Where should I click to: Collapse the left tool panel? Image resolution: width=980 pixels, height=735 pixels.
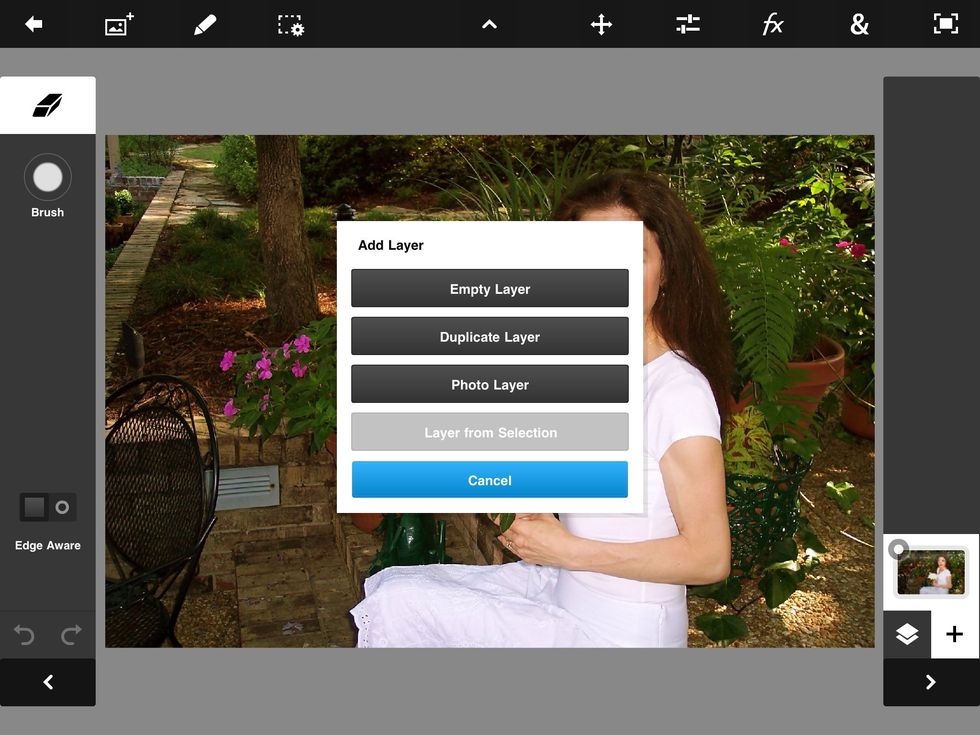pyautogui.click(x=47, y=682)
